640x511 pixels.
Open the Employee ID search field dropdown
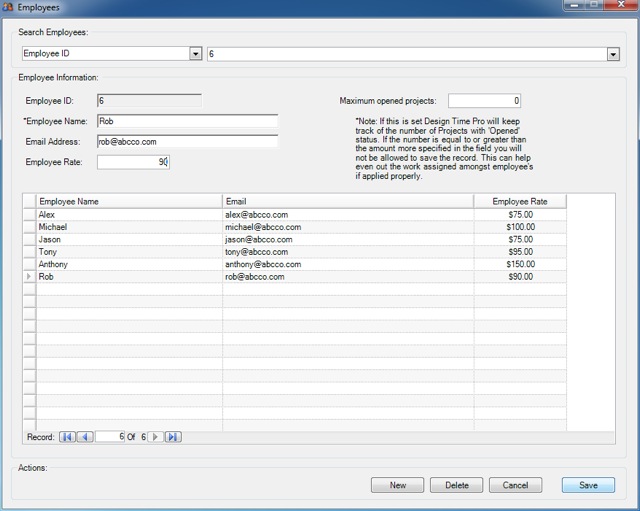coord(196,54)
